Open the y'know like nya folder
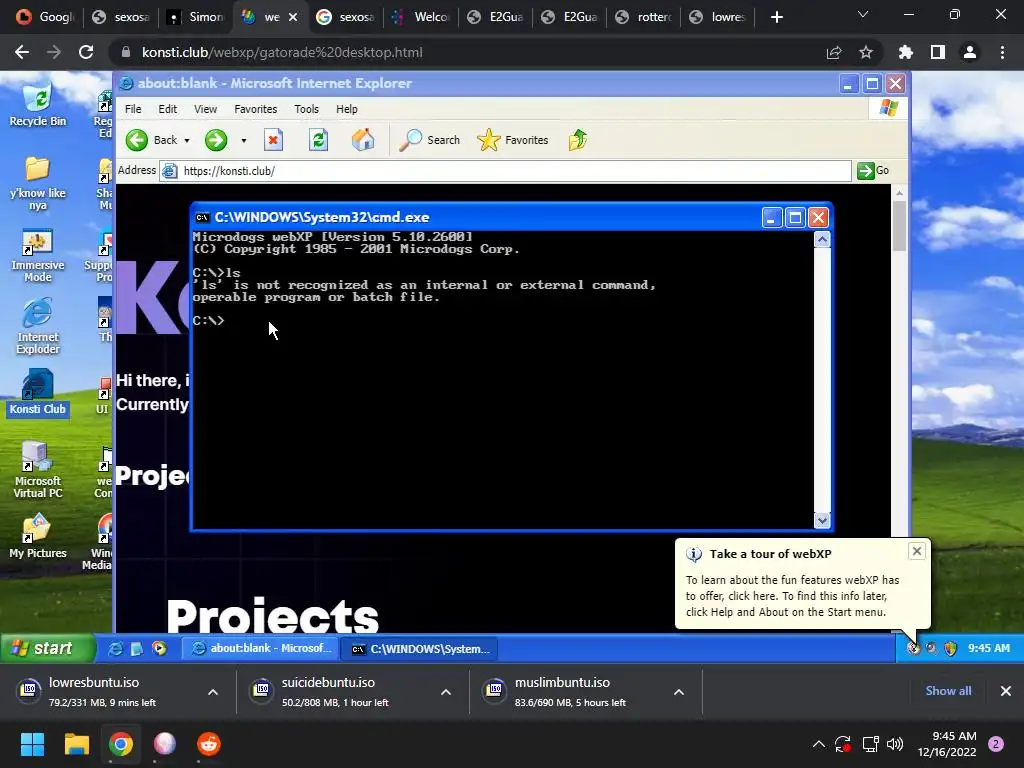 (x=38, y=183)
